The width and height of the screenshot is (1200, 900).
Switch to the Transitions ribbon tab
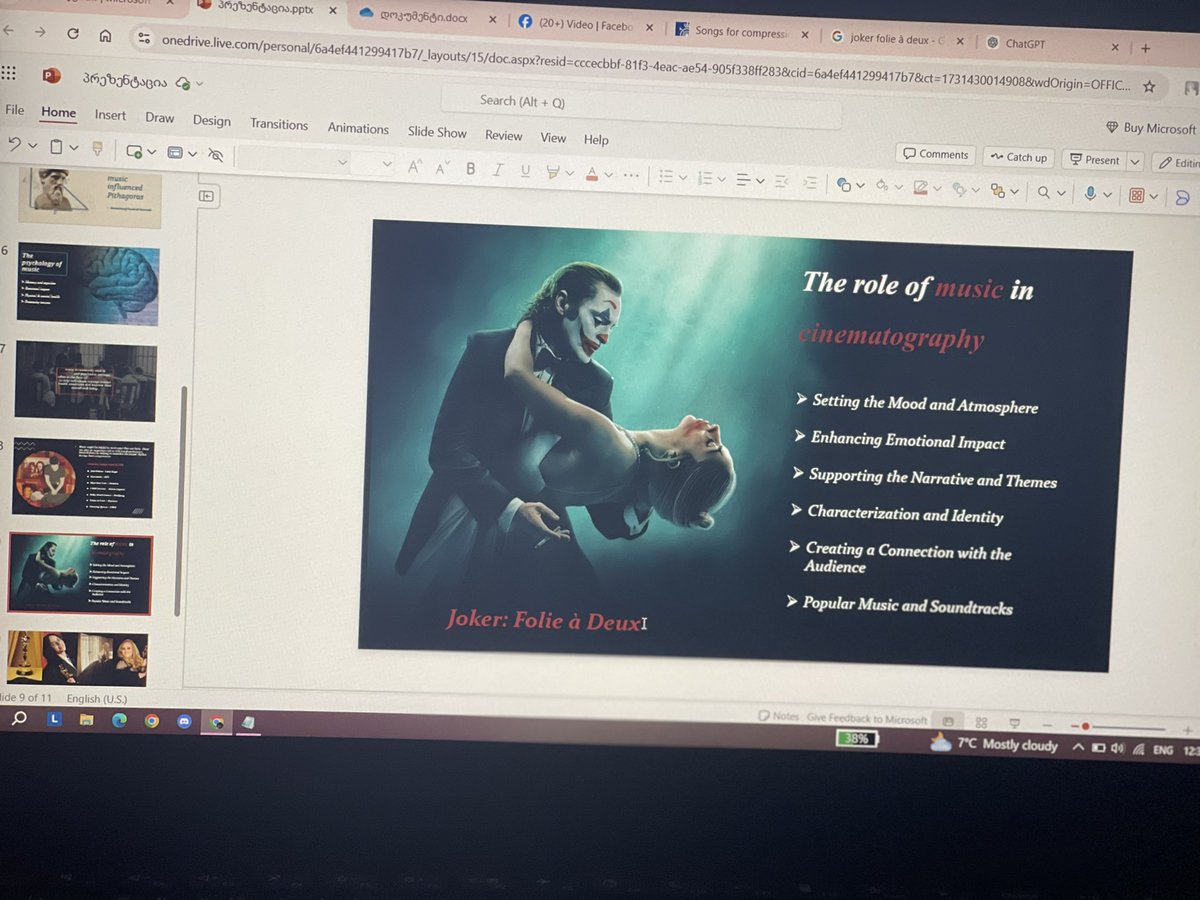point(279,124)
